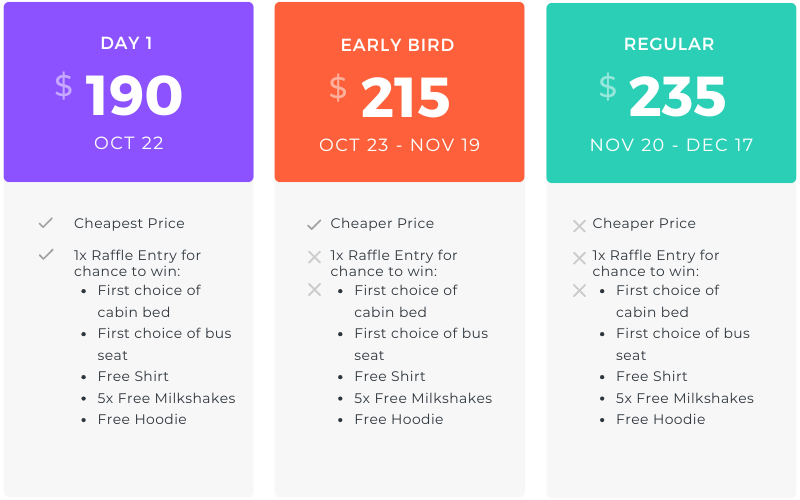The width and height of the screenshot is (800, 500).
Task: Click the checkmark next to Early Bird Cheaper Price
Action: tap(314, 224)
